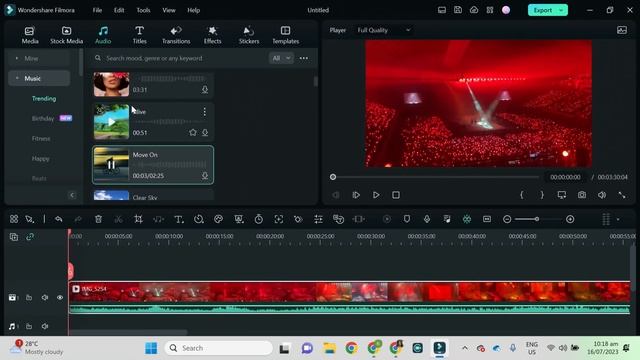Viewport: 640px width, 360px height.
Task: Open the Full Quality dropdown
Action: tap(383, 30)
